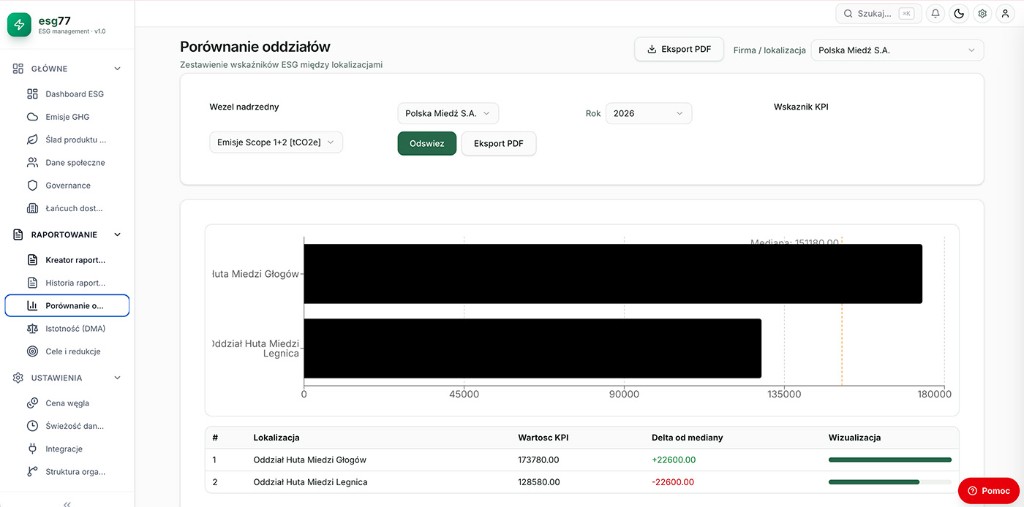Go to Emisje GHG page
This screenshot has width=1024, height=507.
[67, 117]
